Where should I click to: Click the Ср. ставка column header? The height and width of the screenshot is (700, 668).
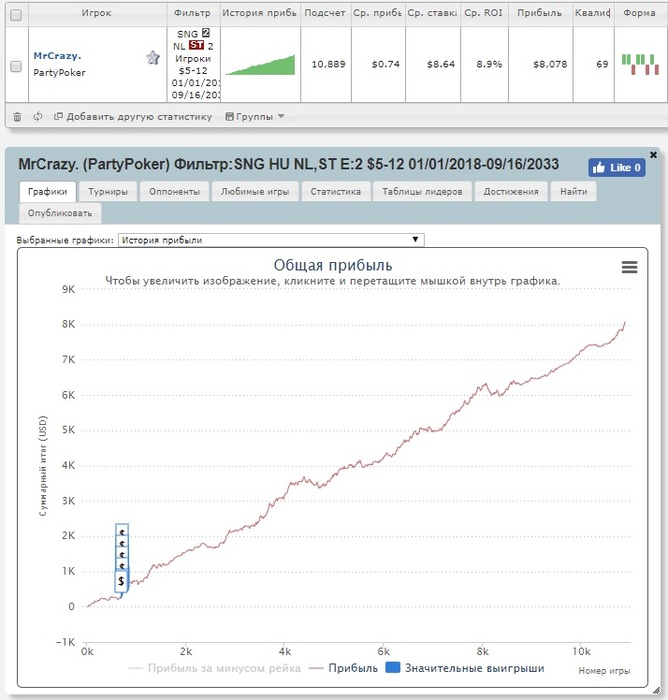432,13
